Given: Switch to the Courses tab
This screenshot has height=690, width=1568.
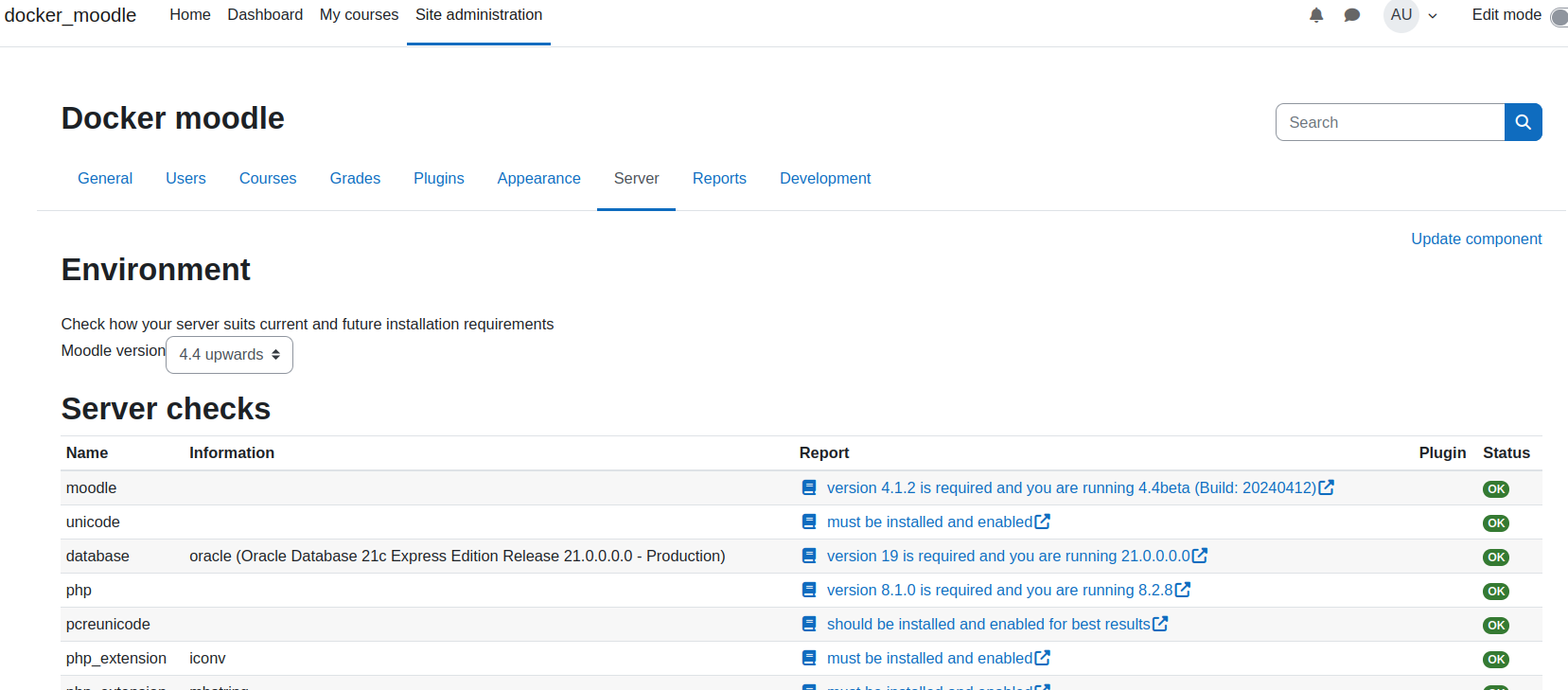Looking at the screenshot, I should click(x=268, y=178).
